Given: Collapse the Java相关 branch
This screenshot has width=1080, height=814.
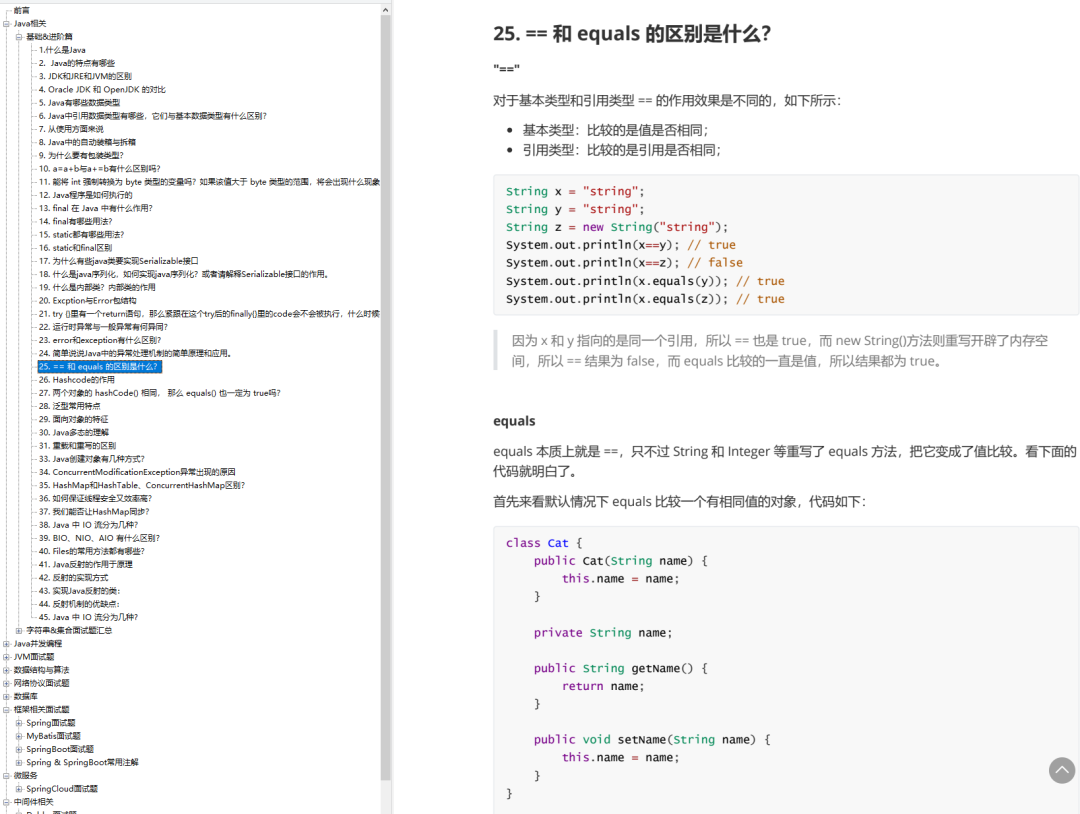Looking at the screenshot, I should pos(7,23).
